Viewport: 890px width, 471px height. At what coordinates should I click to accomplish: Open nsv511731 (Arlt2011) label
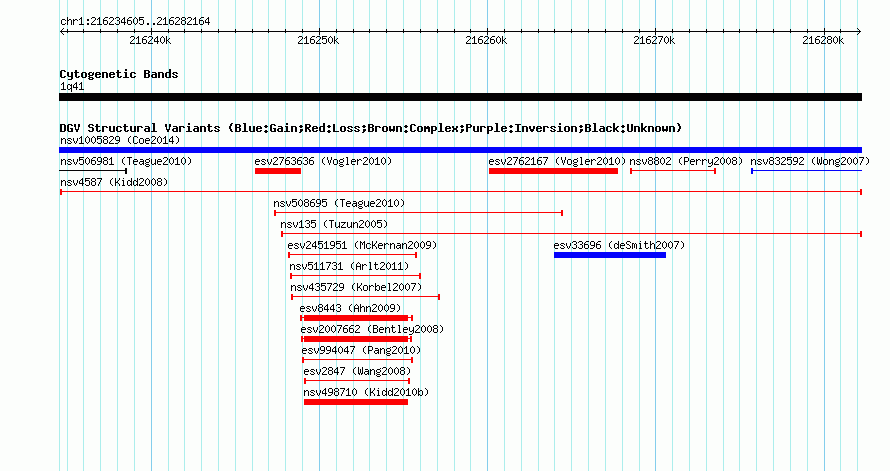[x=349, y=266]
